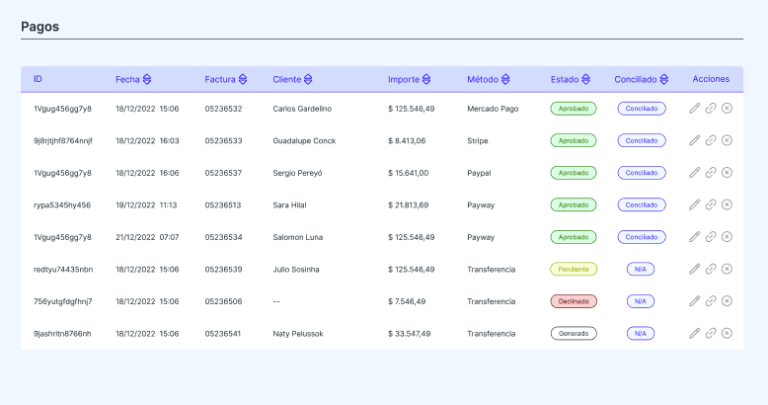Viewport: 768px width, 405px height.
Task: Sort table by Método column
Action: (505, 79)
